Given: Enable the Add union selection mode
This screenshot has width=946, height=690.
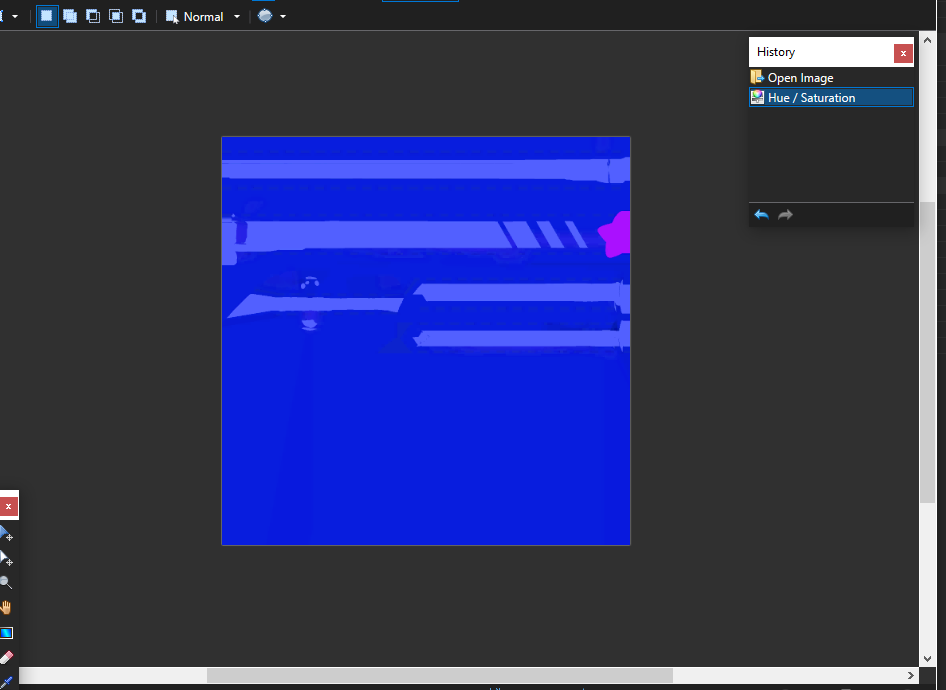Looking at the screenshot, I should pyautogui.click(x=69, y=16).
